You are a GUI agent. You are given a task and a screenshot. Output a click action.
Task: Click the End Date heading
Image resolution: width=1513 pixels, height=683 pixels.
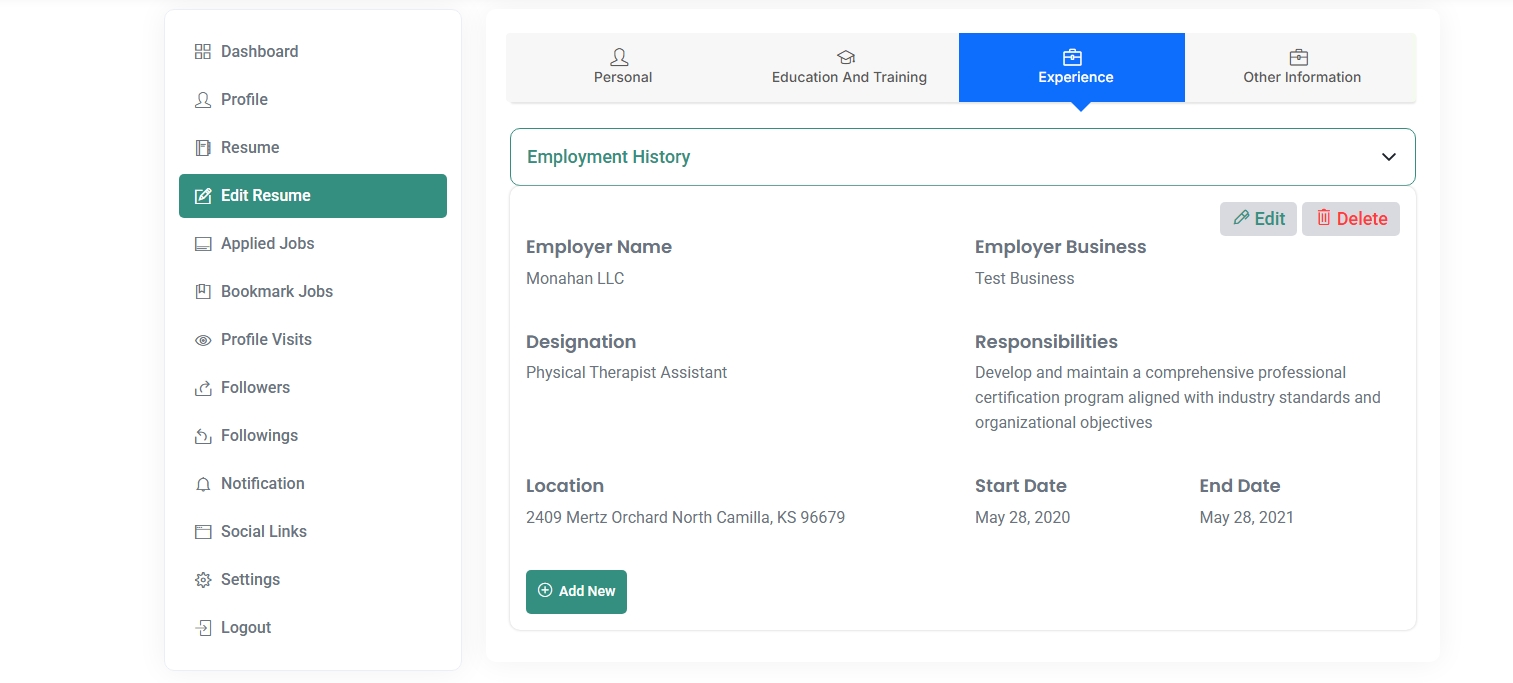[1240, 486]
